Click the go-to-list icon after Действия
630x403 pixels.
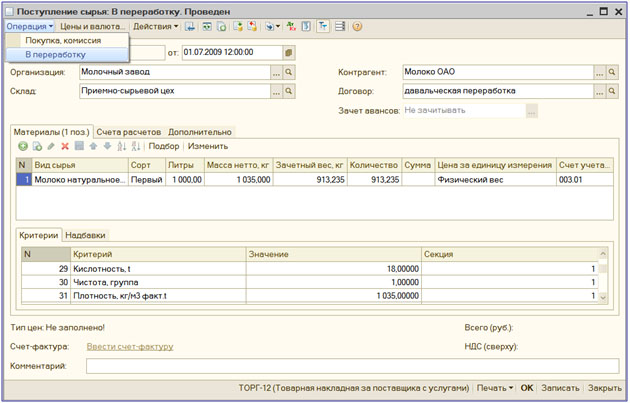click(x=190, y=27)
